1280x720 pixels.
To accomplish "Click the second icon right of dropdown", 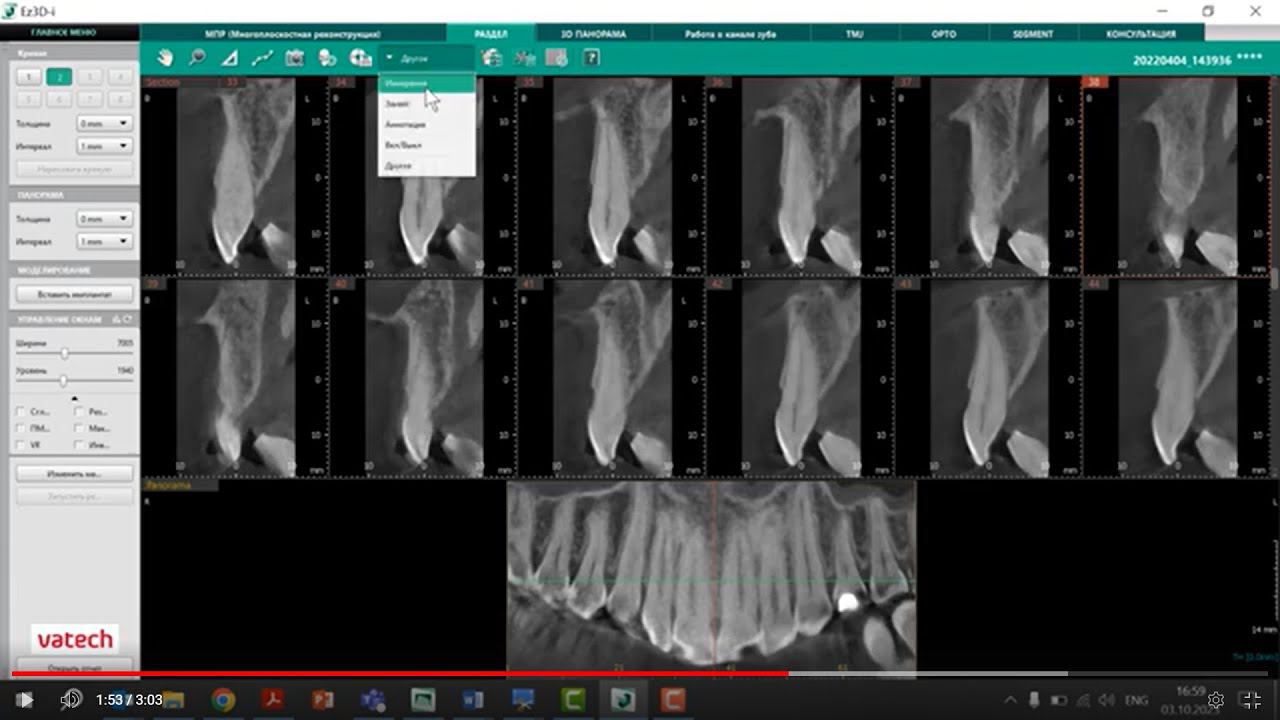I will [524, 58].
